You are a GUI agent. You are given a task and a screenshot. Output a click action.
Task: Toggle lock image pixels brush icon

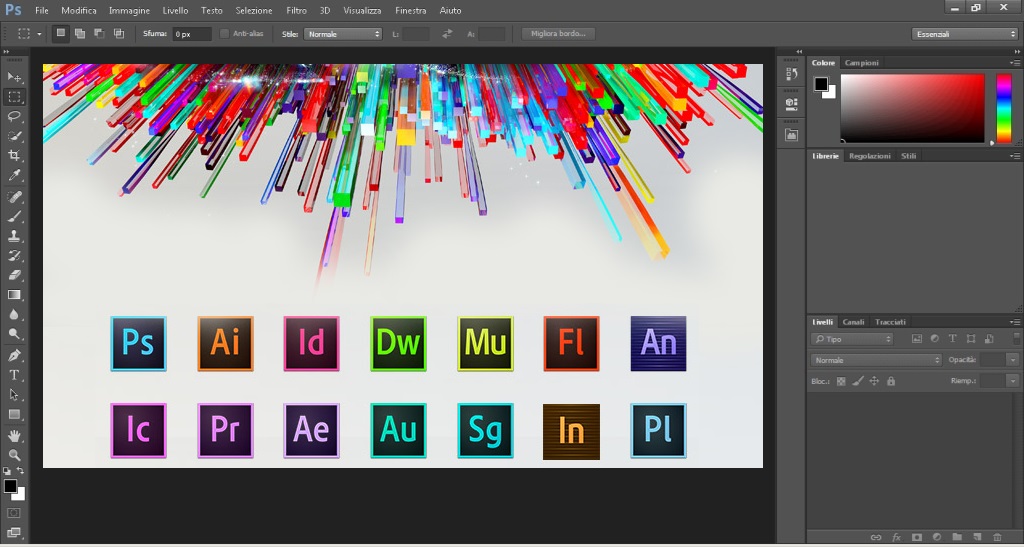pos(858,381)
